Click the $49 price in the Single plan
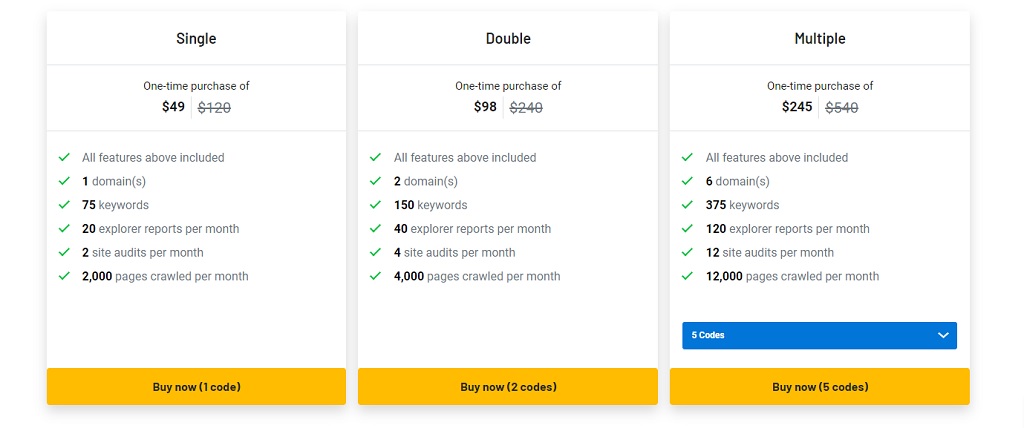 [x=174, y=107]
